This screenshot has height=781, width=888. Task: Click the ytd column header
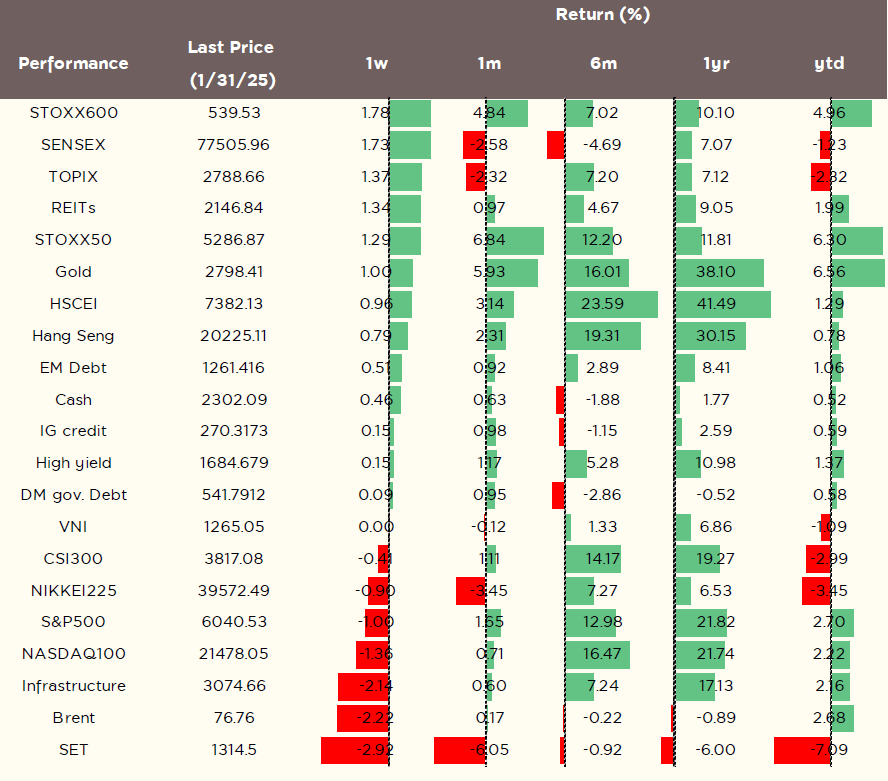pyautogui.click(x=829, y=63)
